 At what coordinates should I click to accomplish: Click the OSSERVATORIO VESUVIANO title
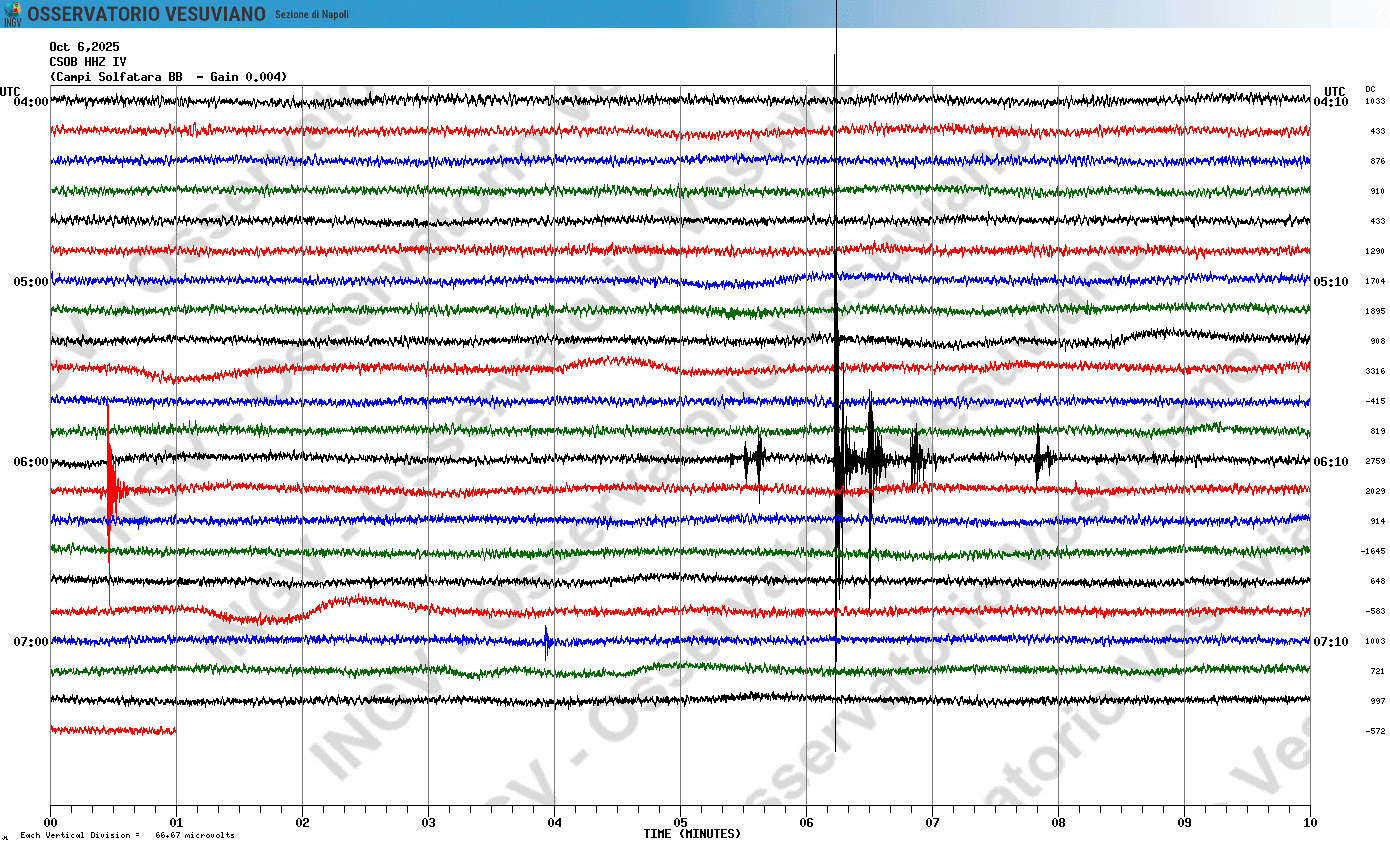[x=146, y=14]
